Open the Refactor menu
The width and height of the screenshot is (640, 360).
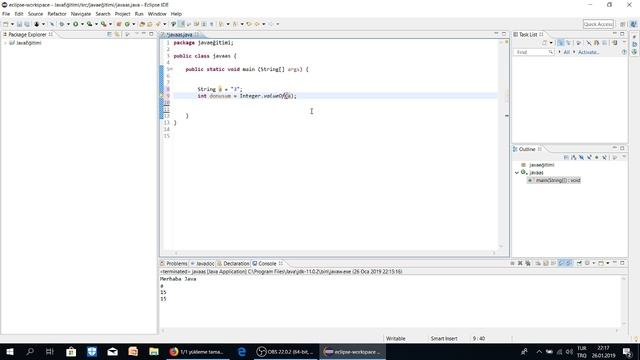[57, 14]
